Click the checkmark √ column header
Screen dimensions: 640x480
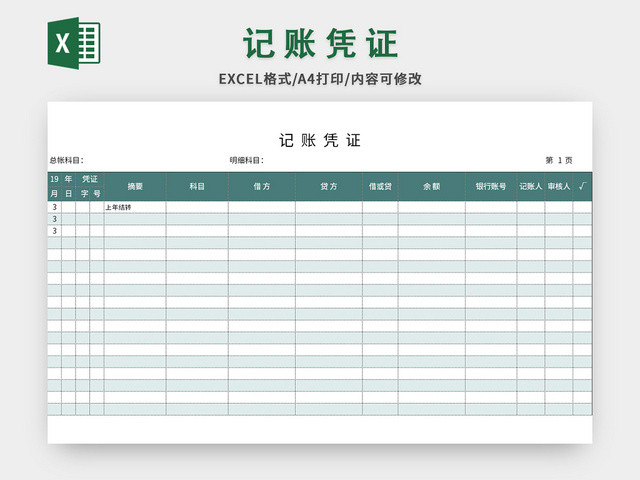582,187
